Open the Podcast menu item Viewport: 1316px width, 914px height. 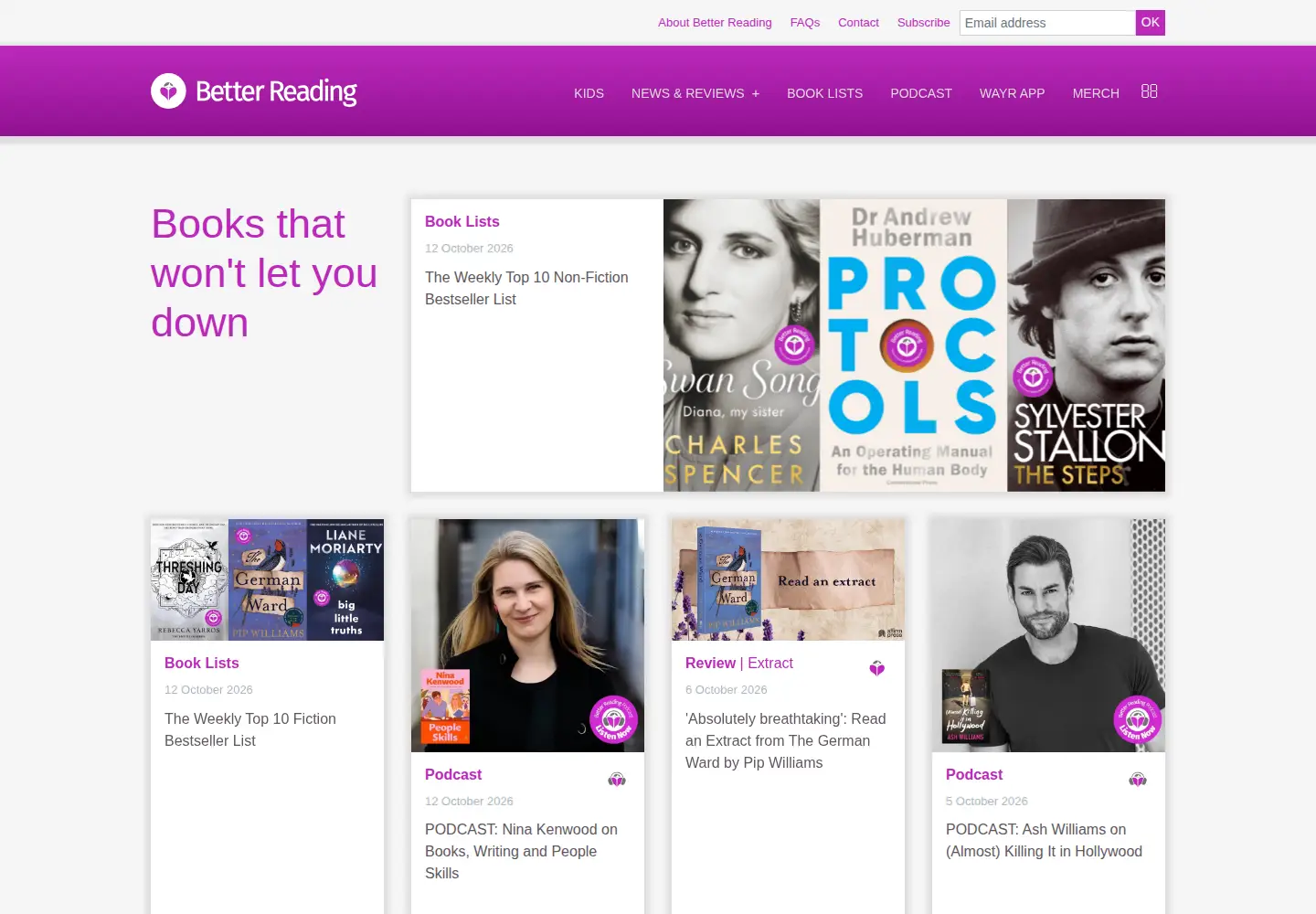(921, 93)
